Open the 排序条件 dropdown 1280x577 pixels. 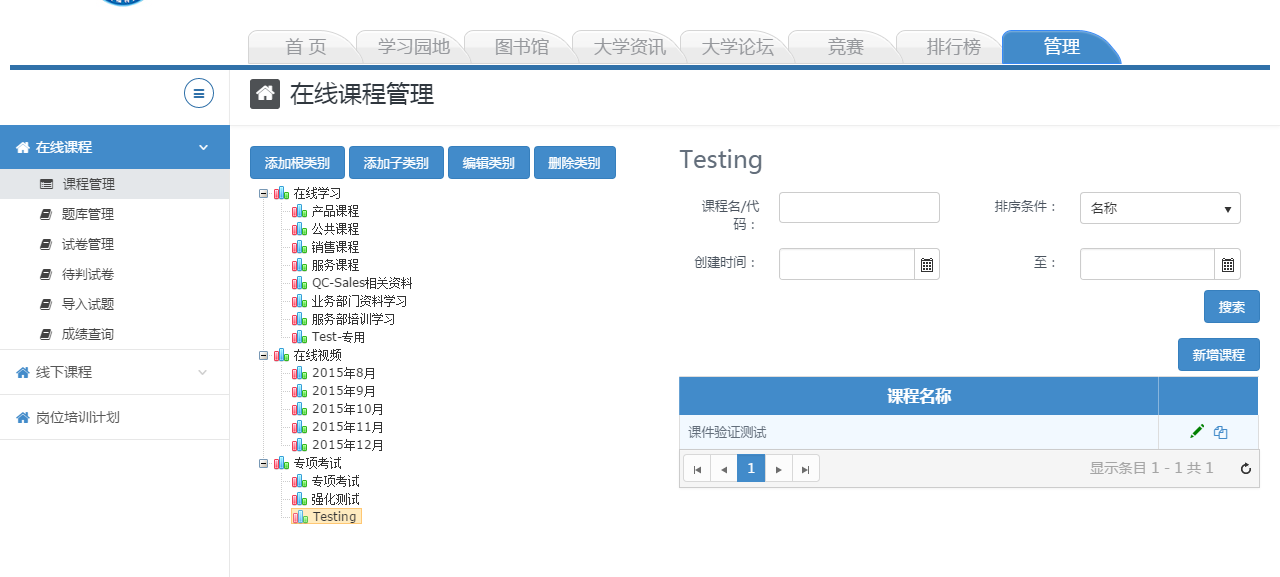tap(1160, 208)
